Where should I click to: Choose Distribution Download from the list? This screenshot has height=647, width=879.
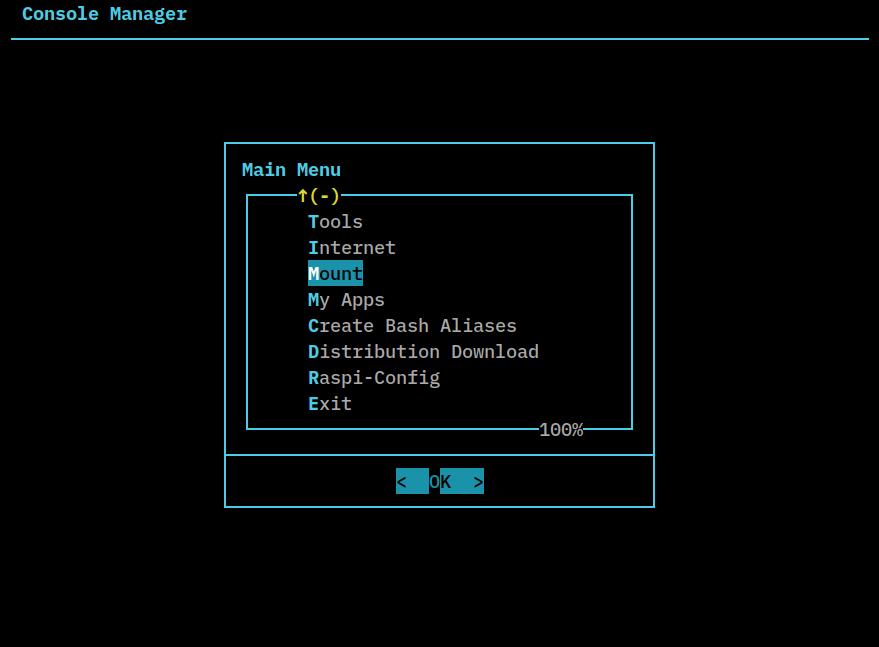coord(423,351)
